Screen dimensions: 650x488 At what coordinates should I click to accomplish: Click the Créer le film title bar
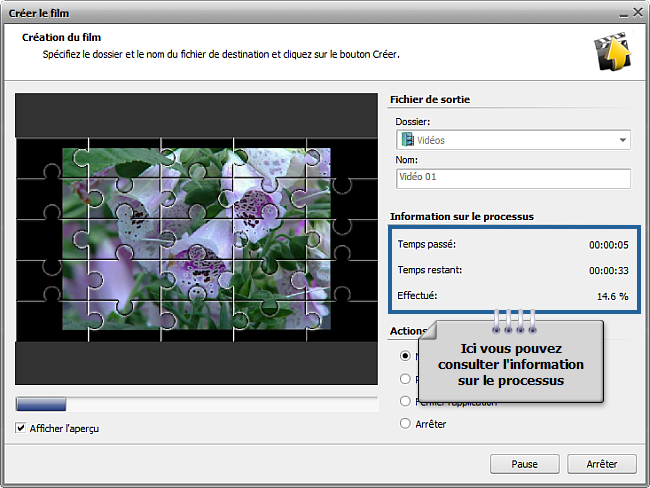tap(300, 11)
